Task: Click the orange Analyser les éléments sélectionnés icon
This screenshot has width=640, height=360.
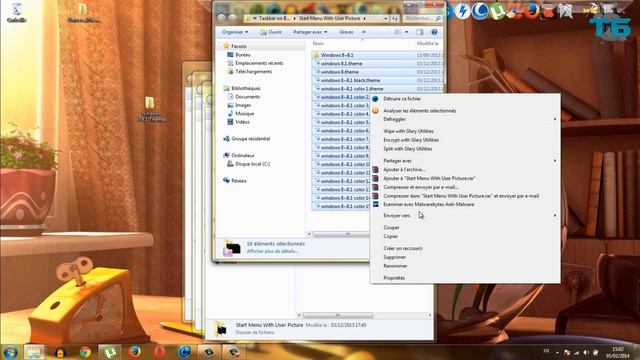Action: coord(375,111)
